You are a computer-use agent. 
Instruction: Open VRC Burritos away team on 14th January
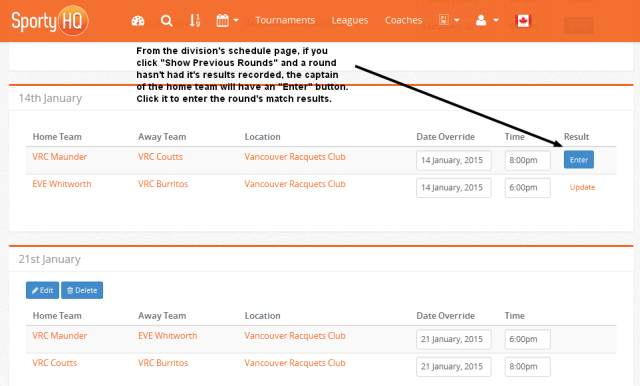pyautogui.click(x=163, y=184)
